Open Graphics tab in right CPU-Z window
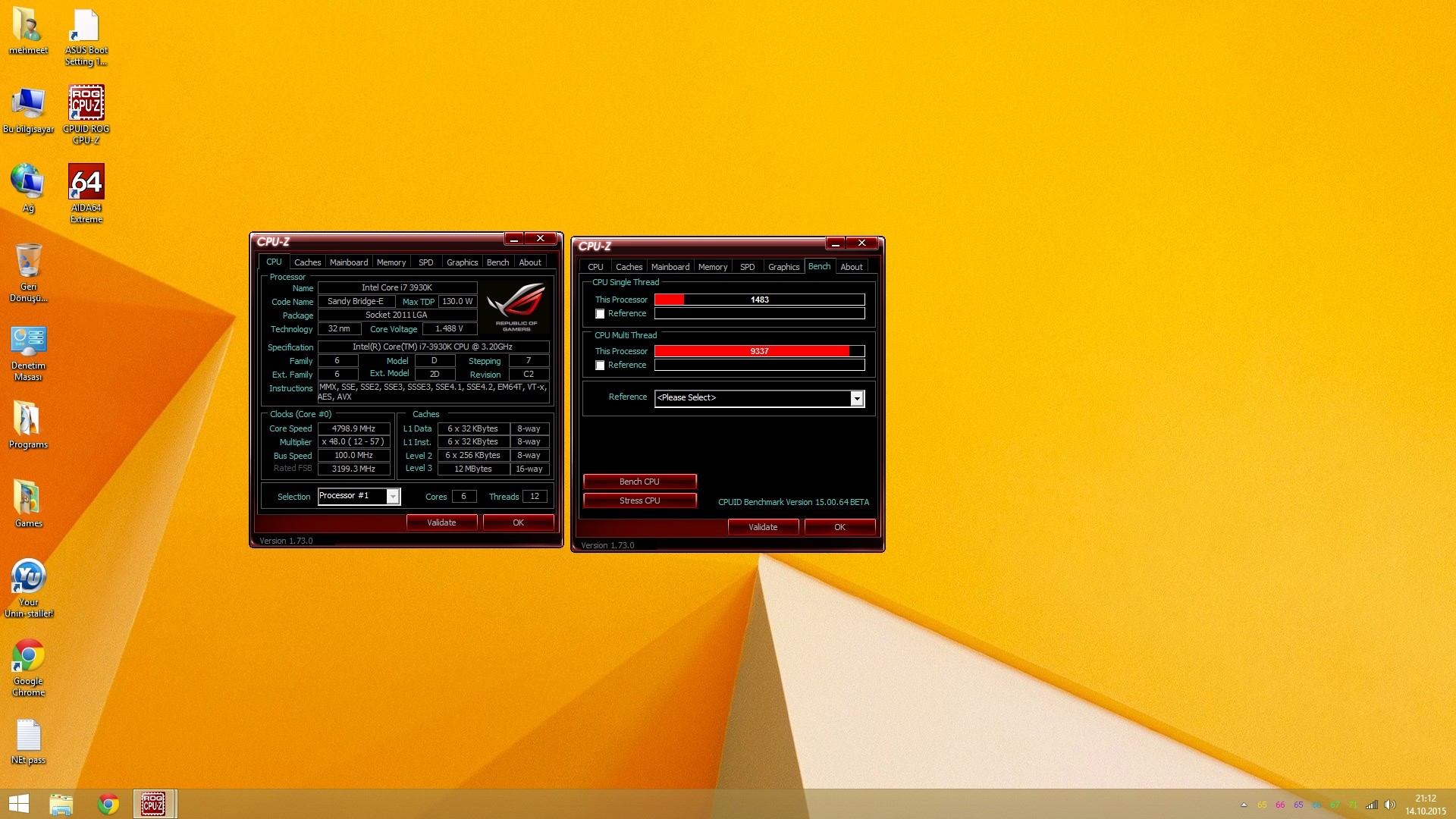Screen dimensions: 1456x819 tap(783, 267)
